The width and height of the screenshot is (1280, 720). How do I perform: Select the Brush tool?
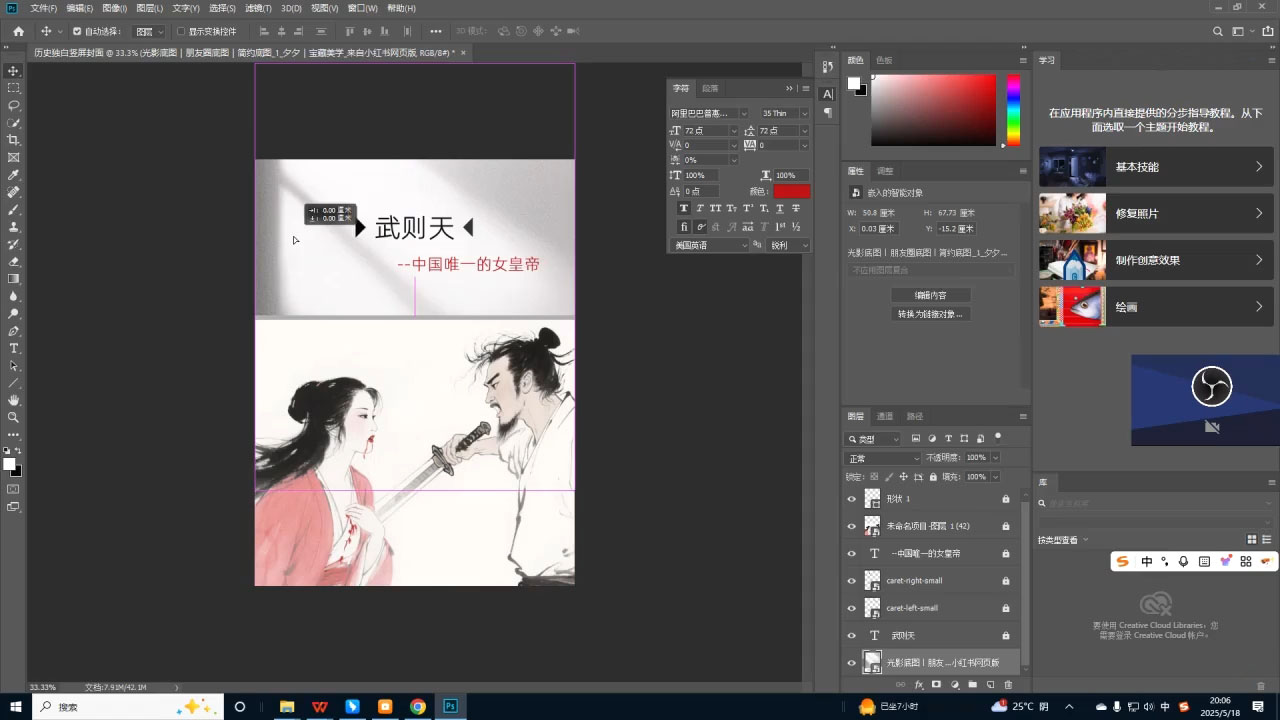tap(14, 210)
